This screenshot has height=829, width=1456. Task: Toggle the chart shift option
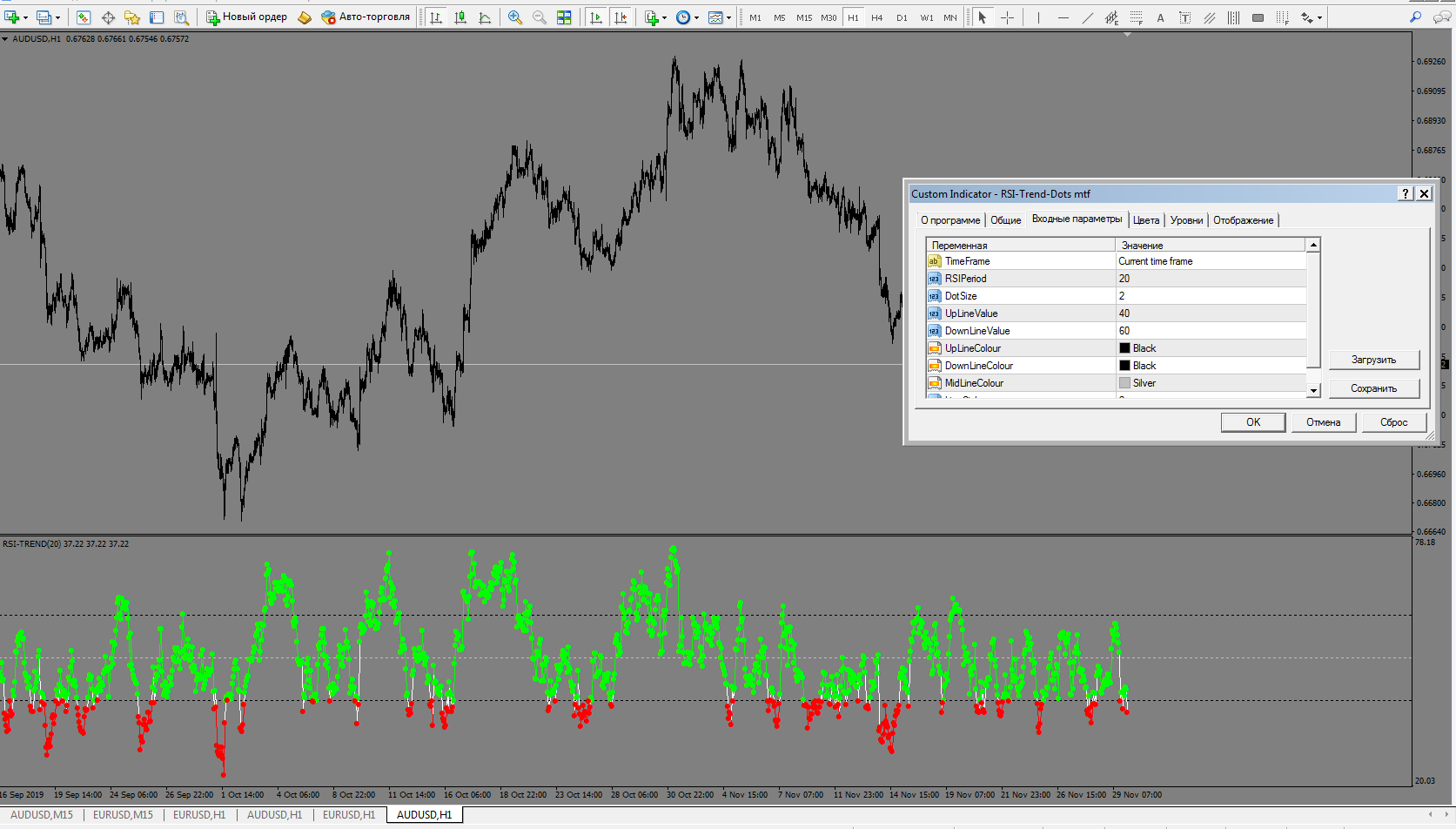pyautogui.click(x=621, y=17)
